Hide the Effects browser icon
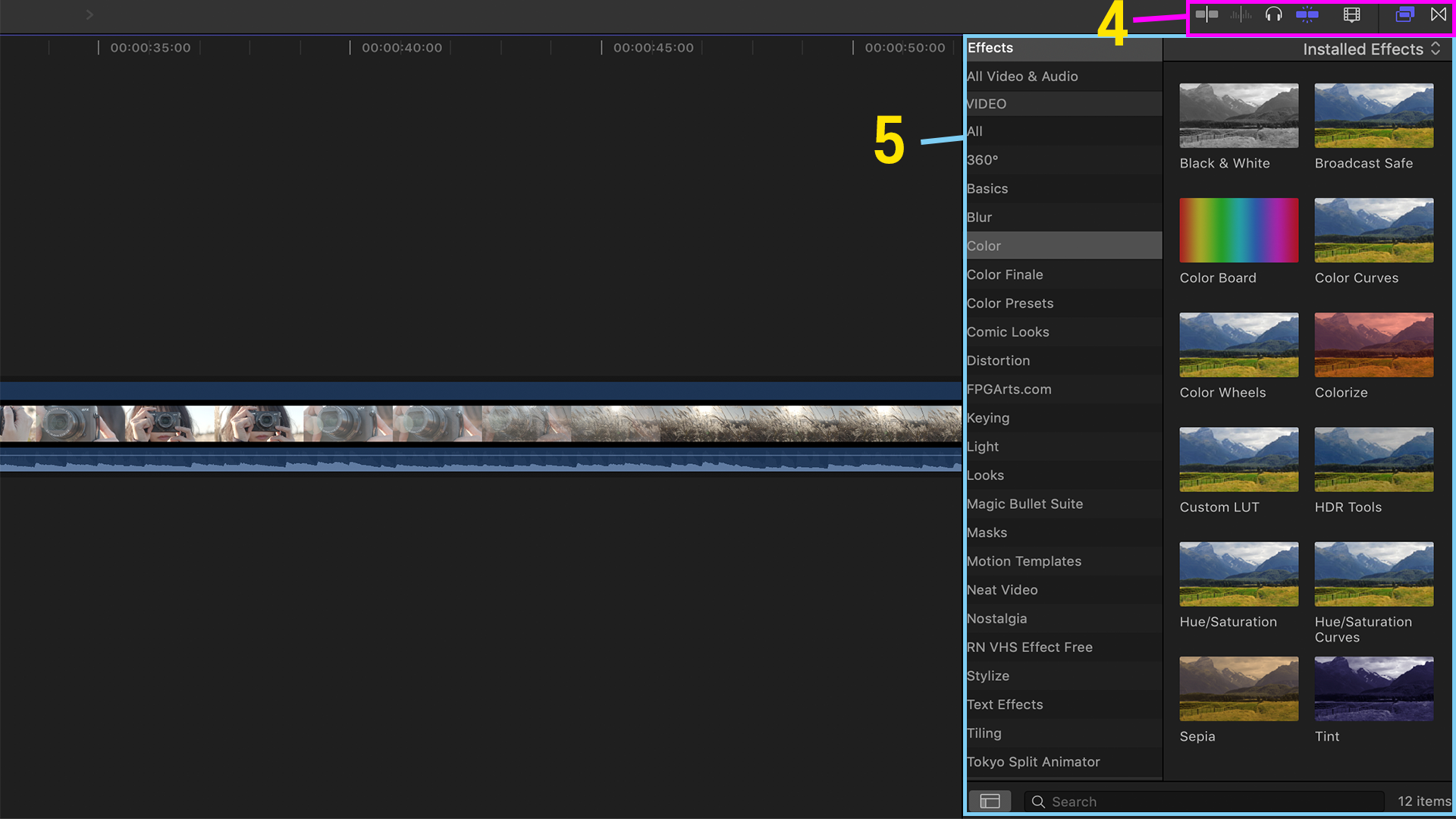 coord(1404,14)
